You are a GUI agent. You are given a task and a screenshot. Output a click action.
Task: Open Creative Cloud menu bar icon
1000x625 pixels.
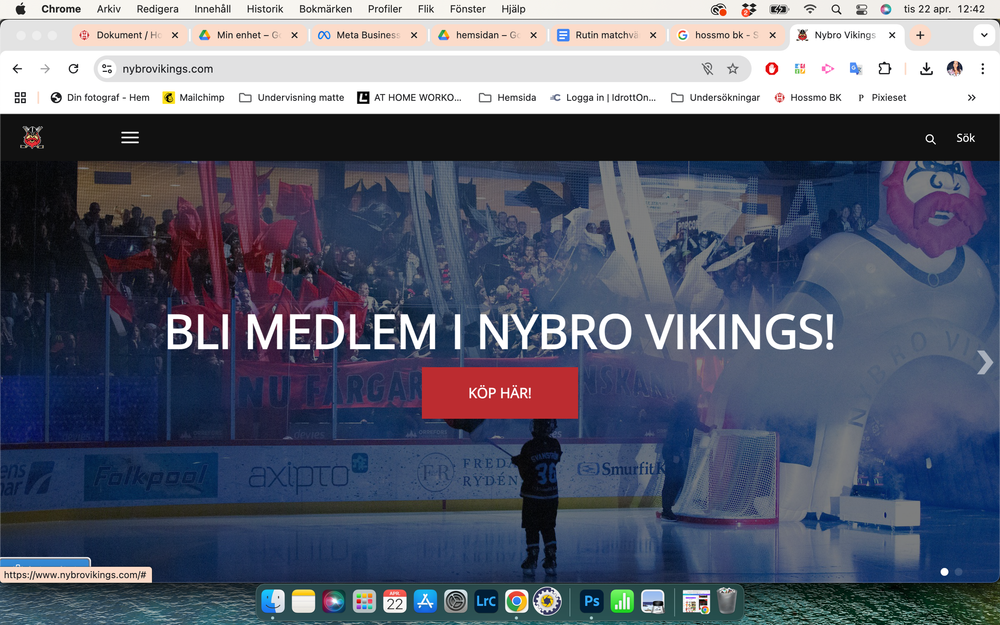(x=719, y=9)
